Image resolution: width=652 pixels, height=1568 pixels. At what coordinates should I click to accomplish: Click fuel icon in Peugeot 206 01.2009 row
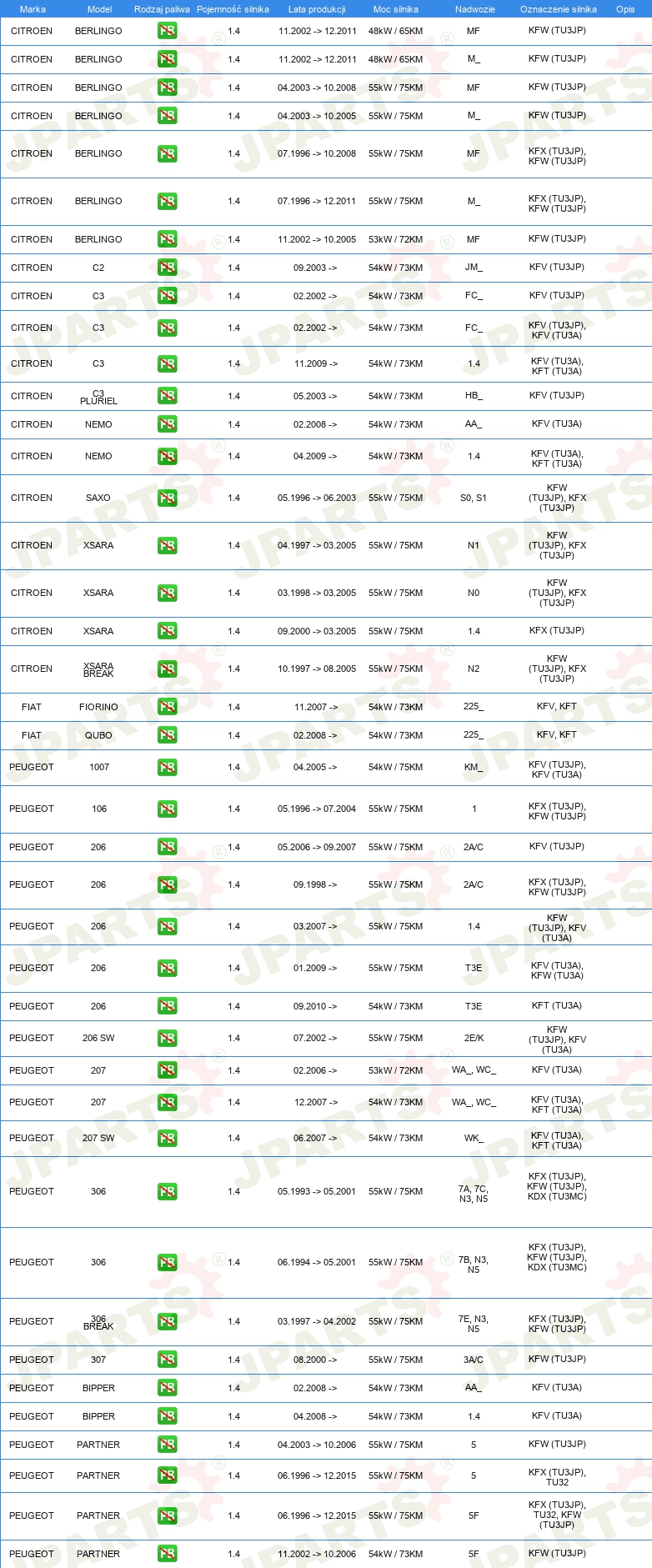168,968
